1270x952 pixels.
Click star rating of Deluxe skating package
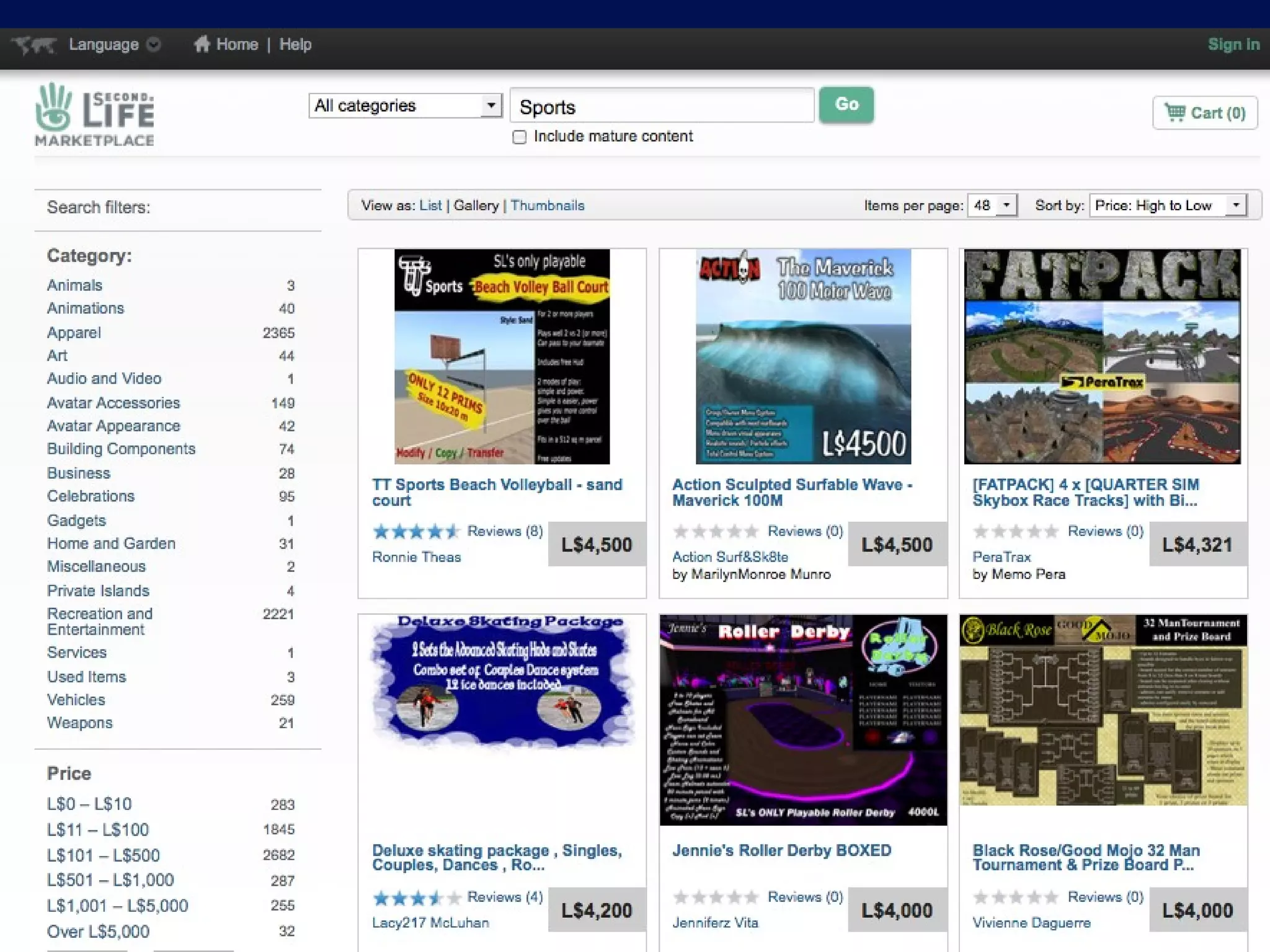click(x=416, y=897)
